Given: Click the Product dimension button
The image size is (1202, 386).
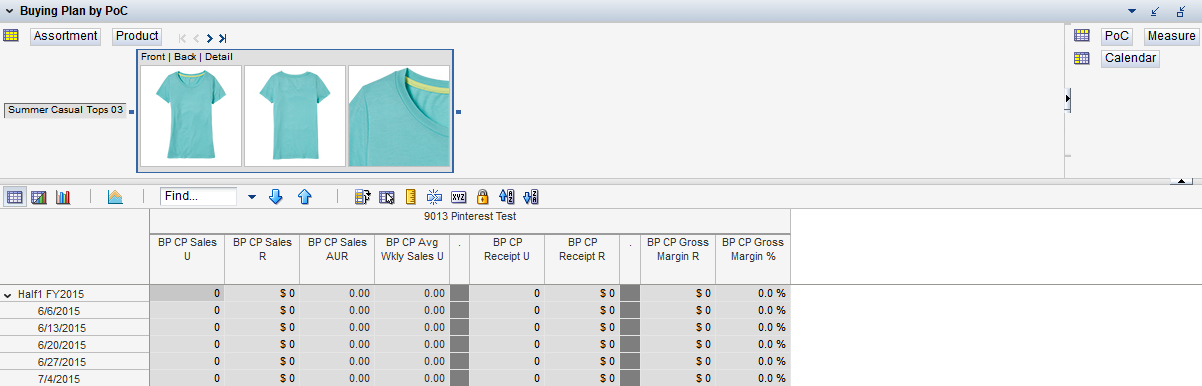Looking at the screenshot, I should pyautogui.click(x=137, y=36).
